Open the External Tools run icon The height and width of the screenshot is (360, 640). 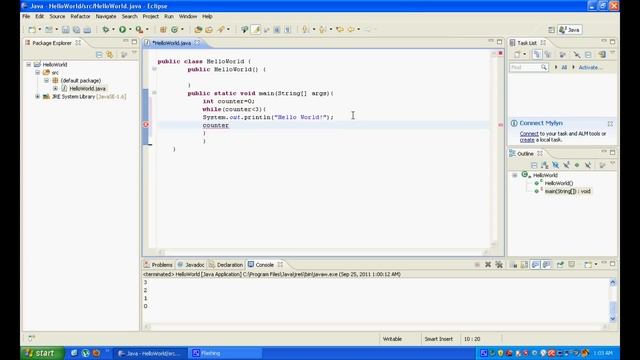coord(139,29)
